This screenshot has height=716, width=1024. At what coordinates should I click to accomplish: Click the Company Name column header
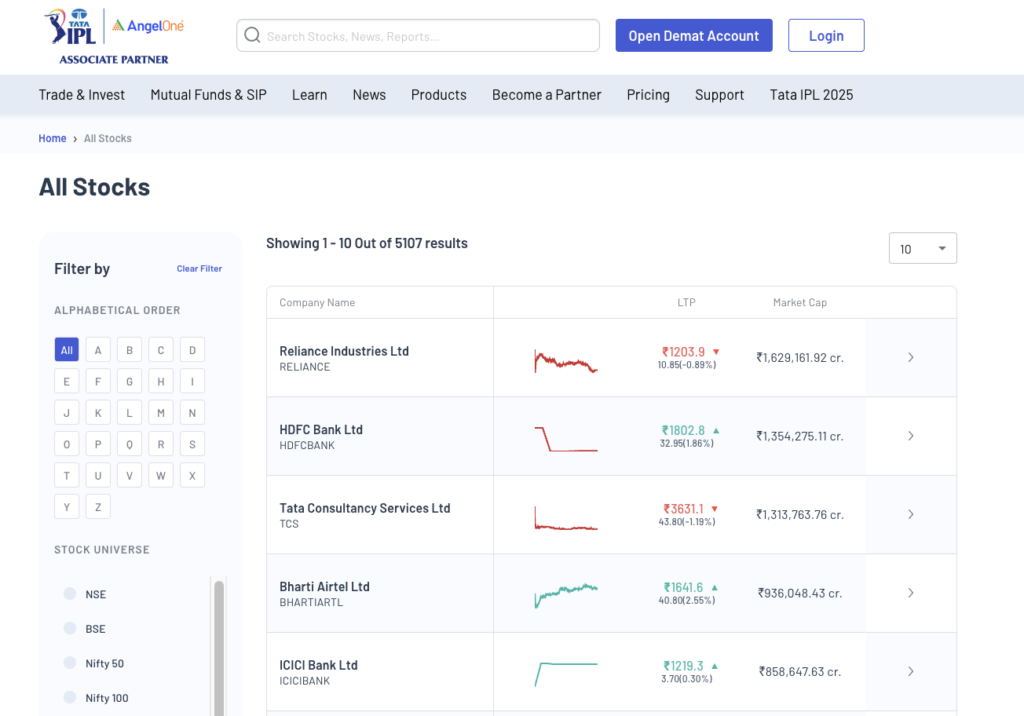(x=317, y=302)
